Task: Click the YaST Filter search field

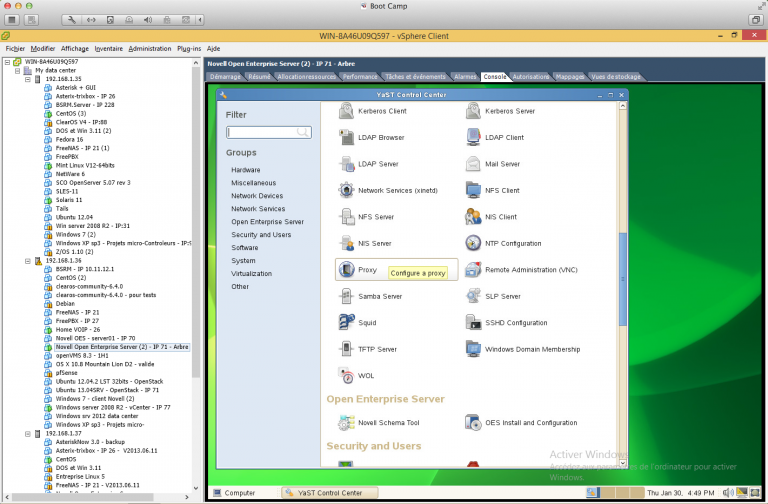Action: [x=269, y=132]
